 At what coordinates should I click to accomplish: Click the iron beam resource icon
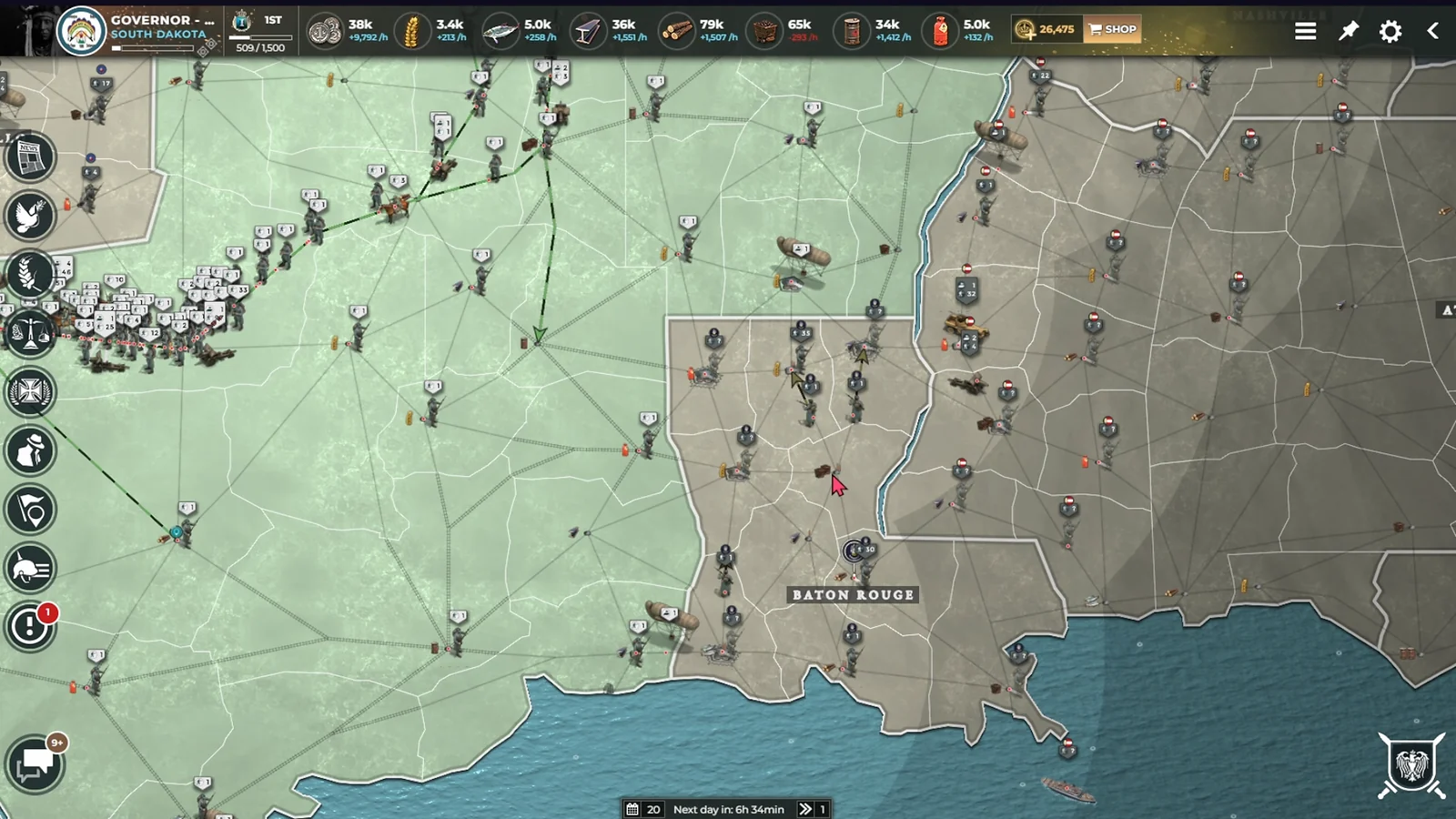click(x=587, y=32)
